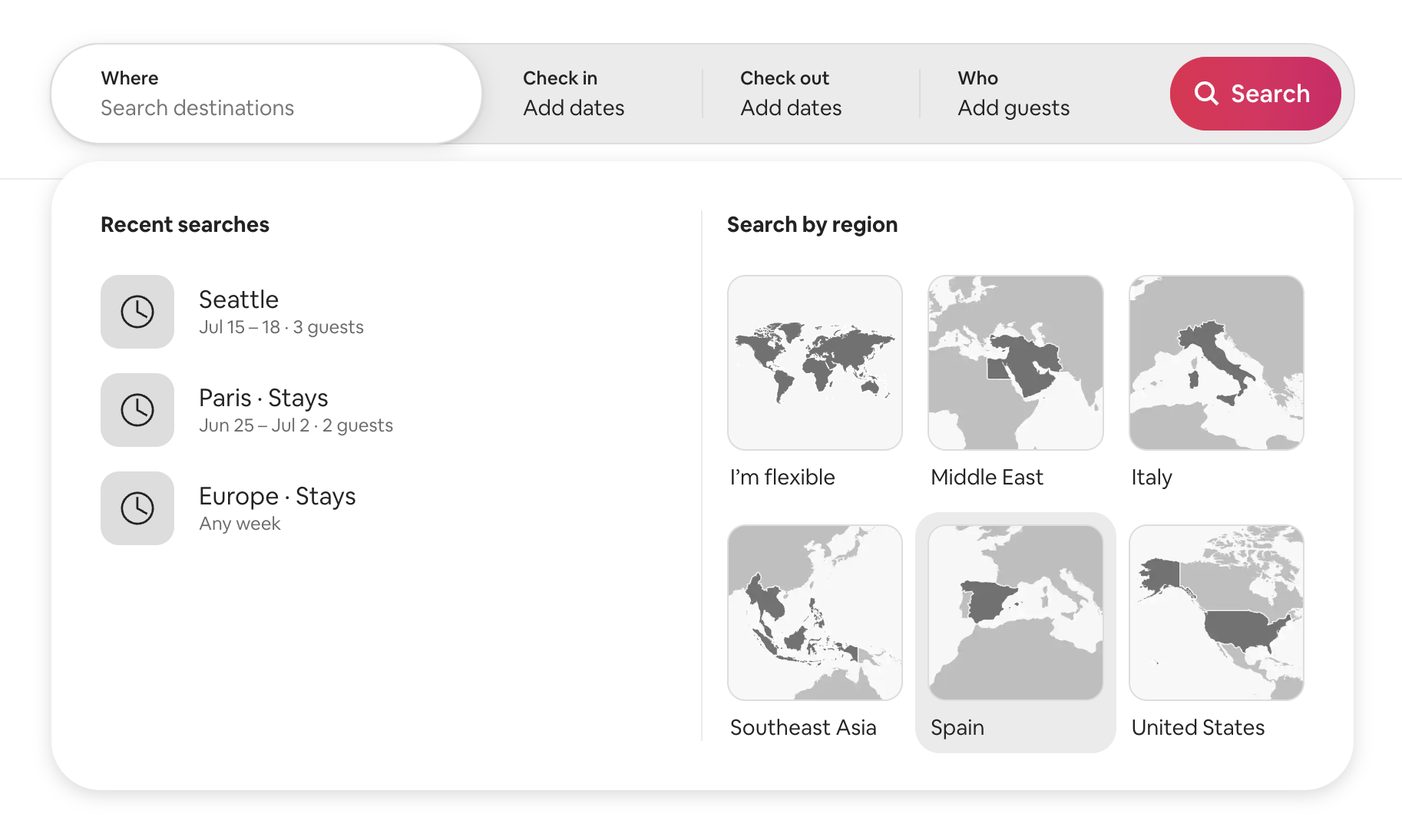The height and width of the screenshot is (840, 1402).
Task: Open the Check out date picker
Action: pyautogui.click(x=811, y=94)
